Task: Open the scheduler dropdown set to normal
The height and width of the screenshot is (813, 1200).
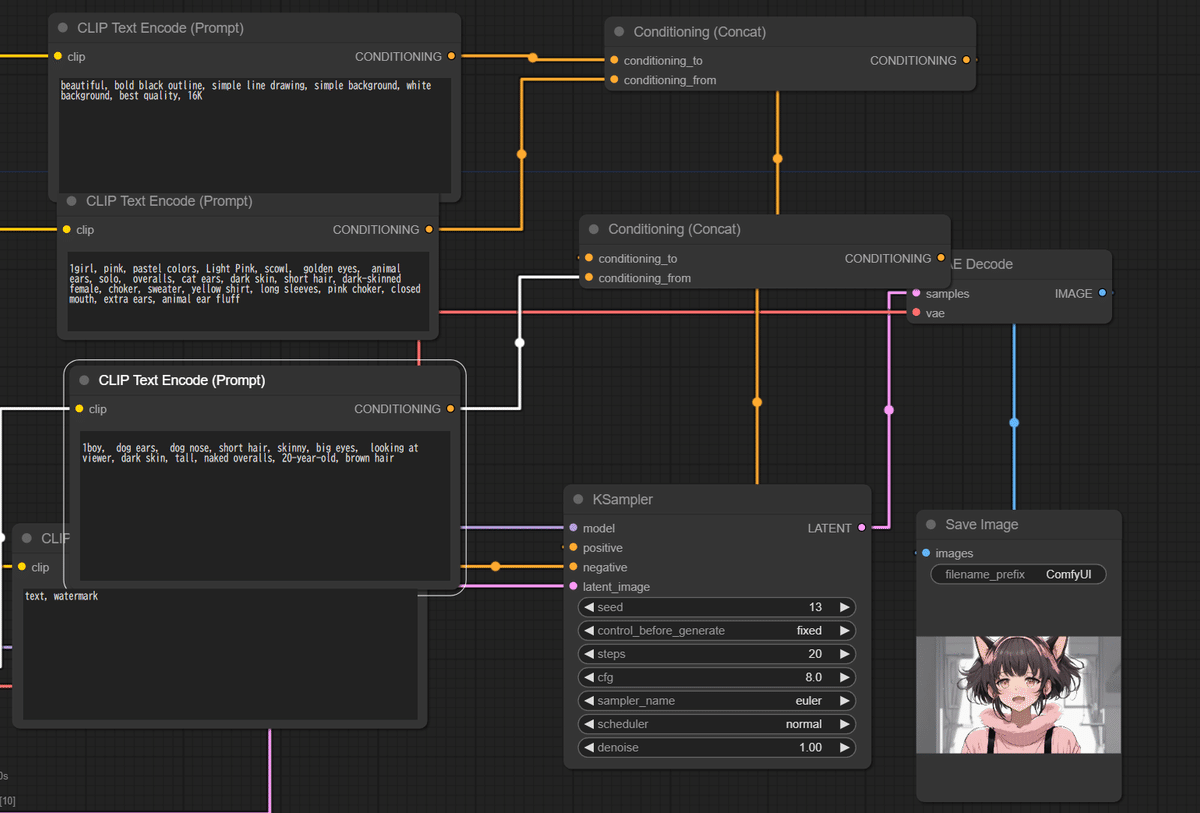Action: tap(716, 724)
